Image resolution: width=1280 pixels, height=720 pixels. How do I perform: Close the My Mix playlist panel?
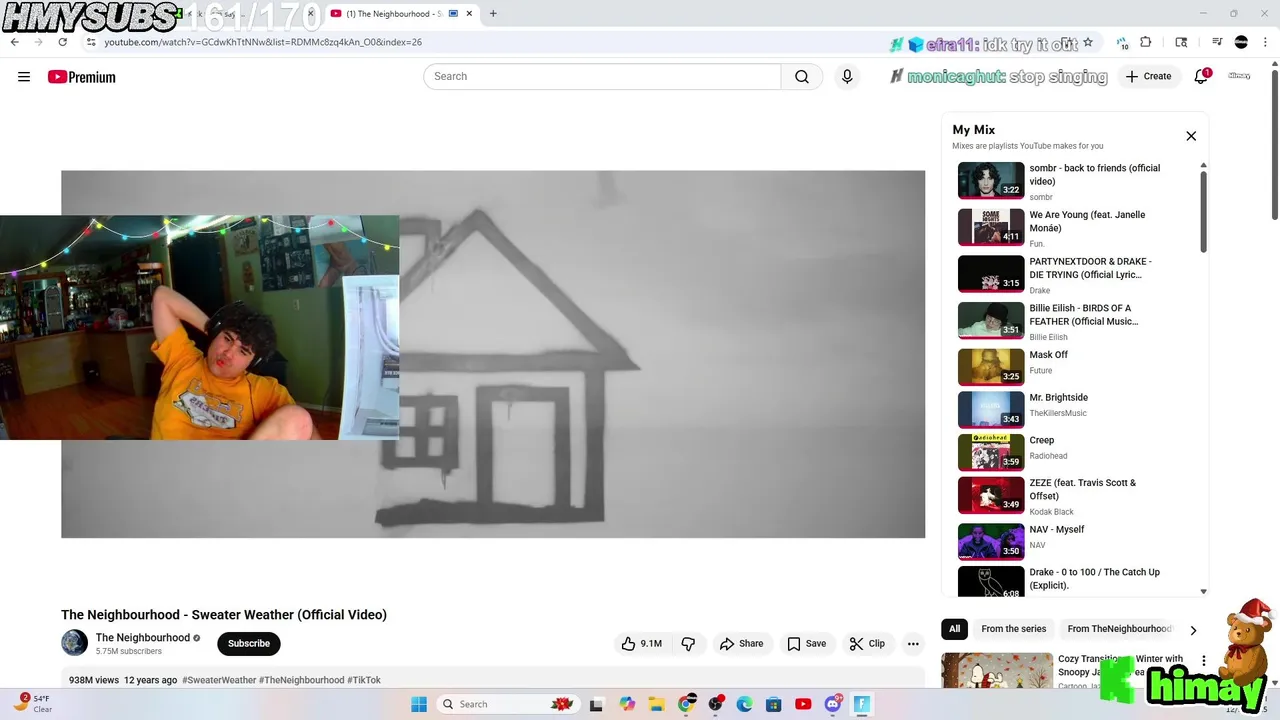click(x=1191, y=136)
